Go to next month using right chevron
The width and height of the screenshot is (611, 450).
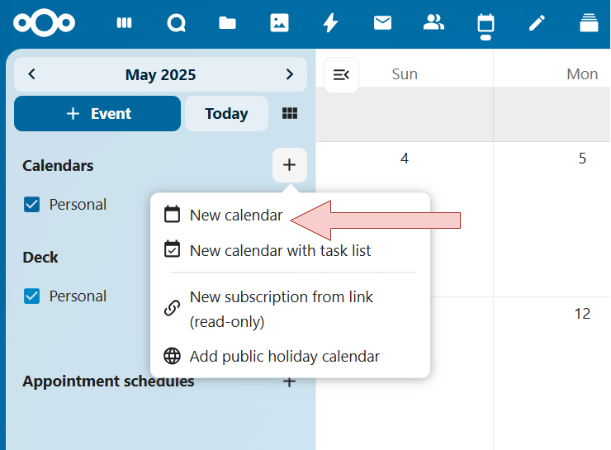(289, 74)
